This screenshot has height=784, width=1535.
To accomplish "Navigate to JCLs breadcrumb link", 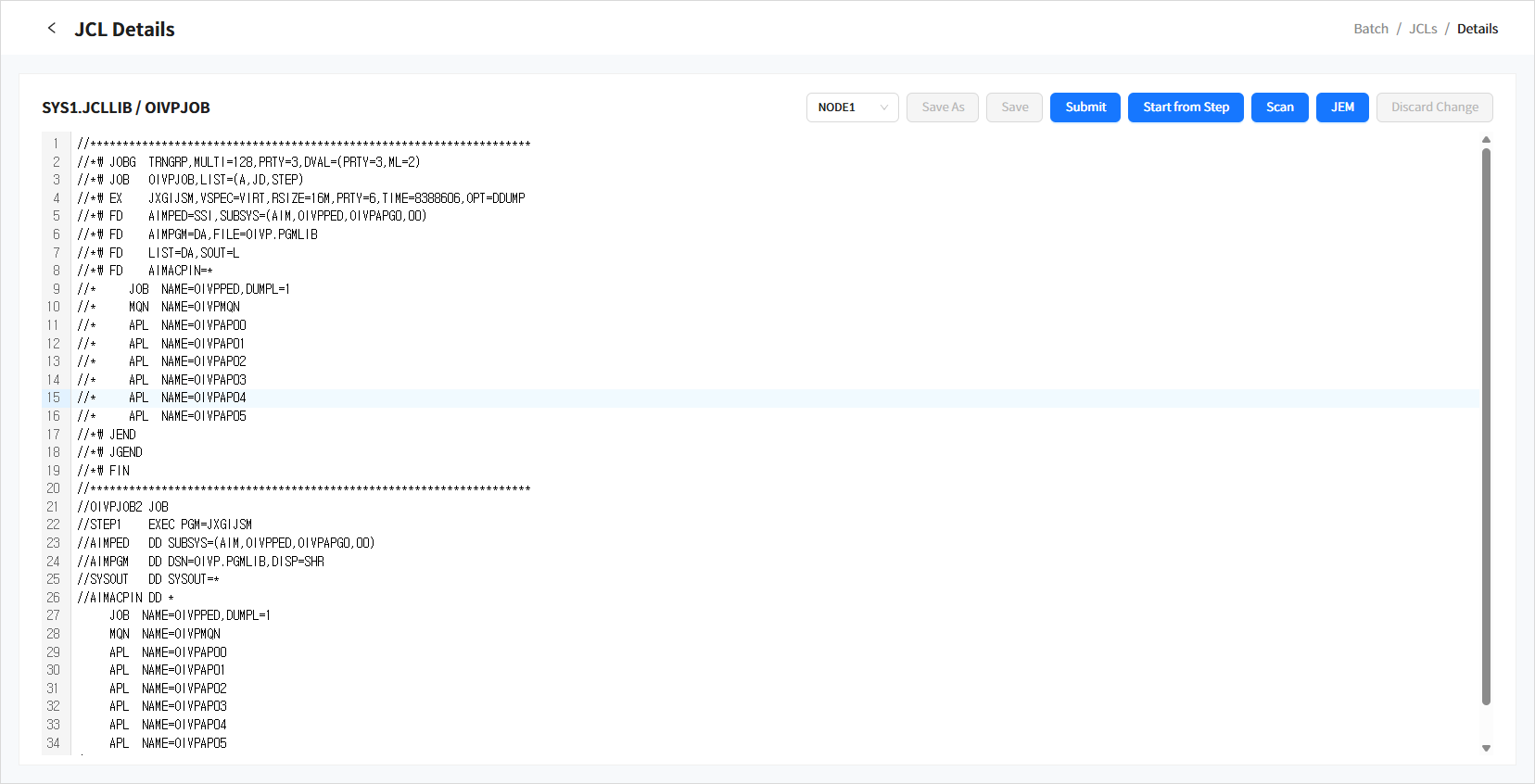I will [x=1422, y=29].
